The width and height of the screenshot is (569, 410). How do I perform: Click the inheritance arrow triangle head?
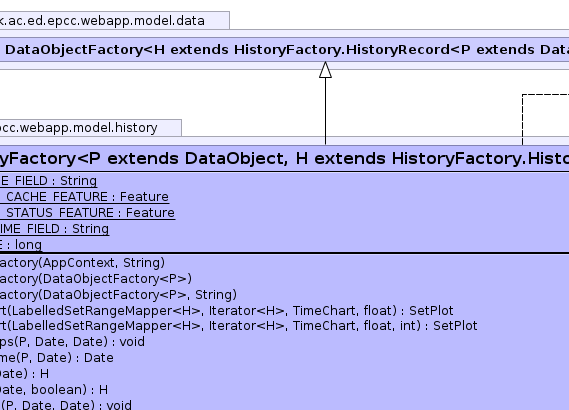pyautogui.click(x=325, y=70)
